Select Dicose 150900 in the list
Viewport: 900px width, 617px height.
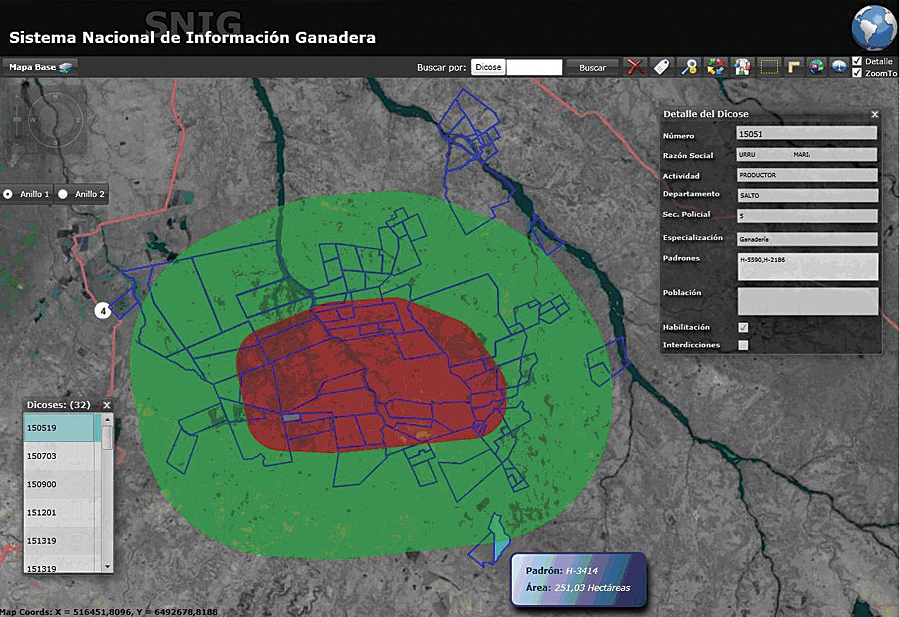coord(62,484)
